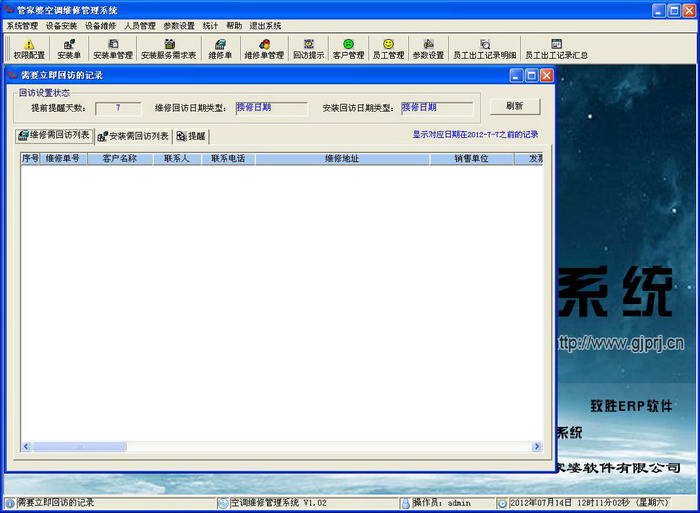This screenshot has height=513, width=700.
Task: Open the 人员管理 menu
Action: 140,26
